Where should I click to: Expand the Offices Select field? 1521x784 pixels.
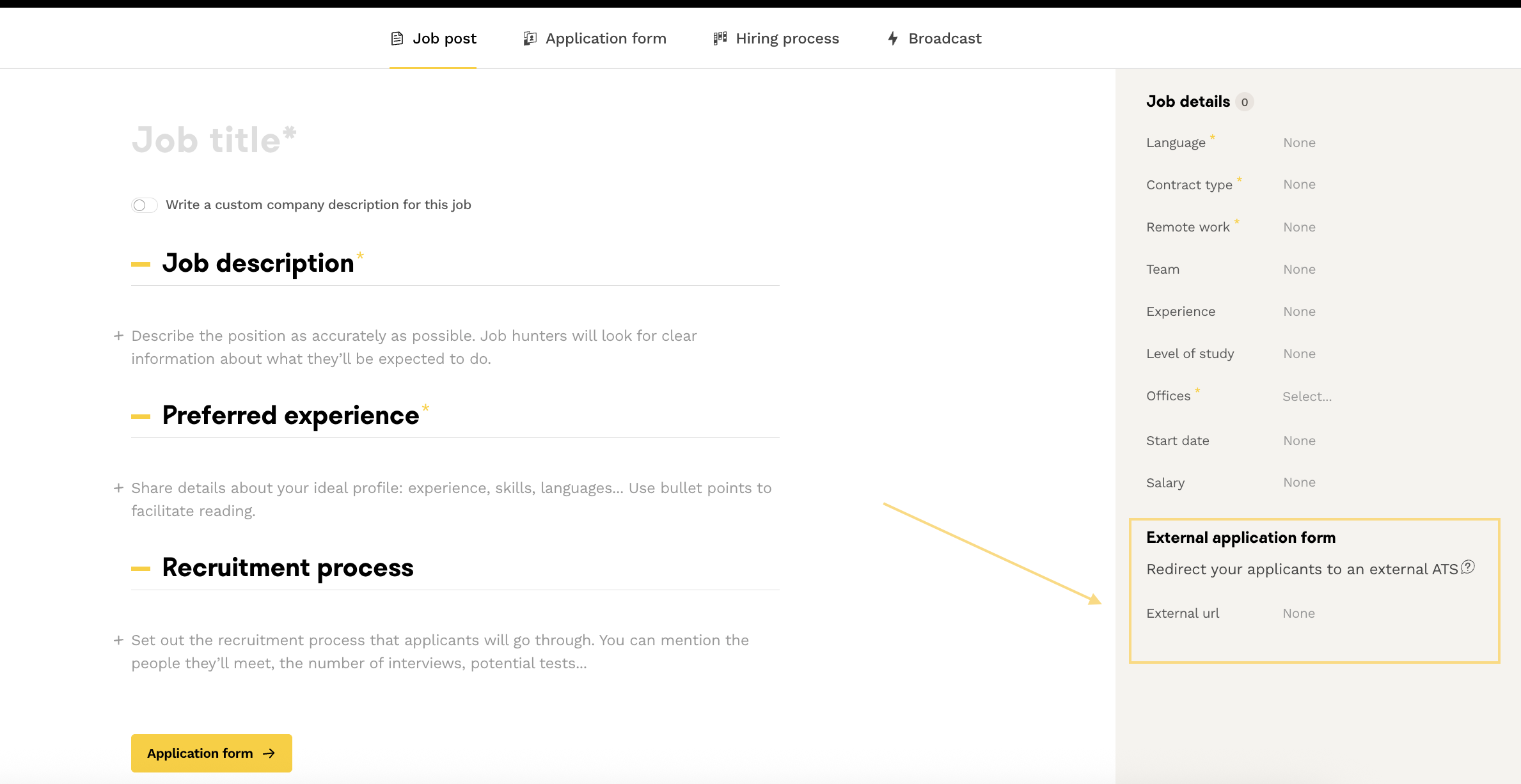click(1307, 396)
